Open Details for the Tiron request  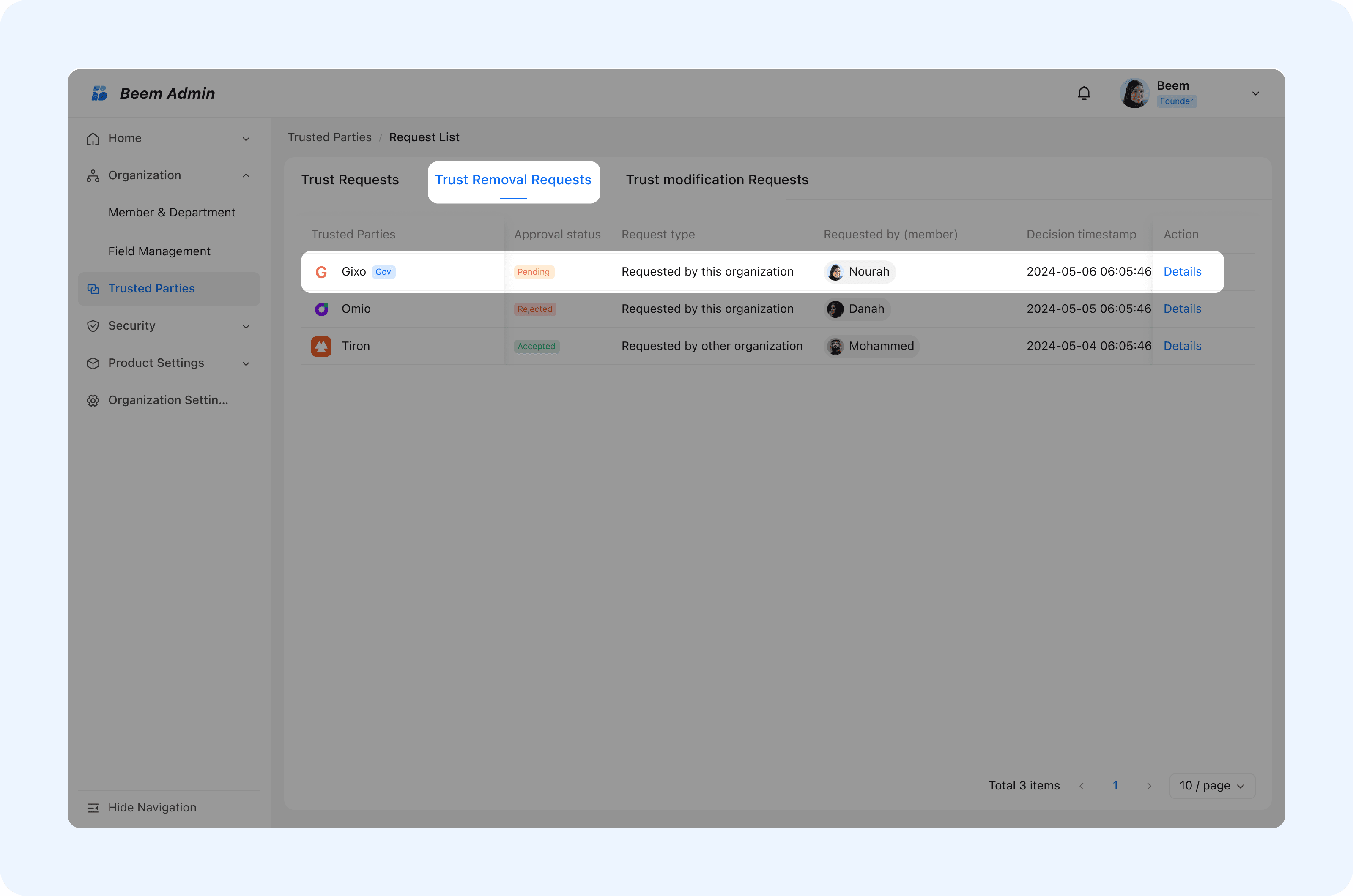1182,346
